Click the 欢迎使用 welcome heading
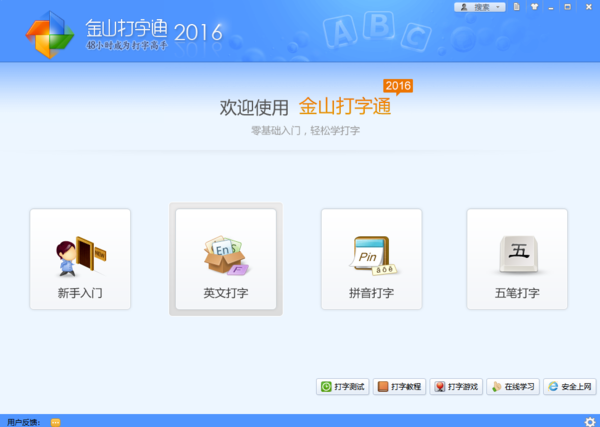Image resolution: width=600 pixels, height=427 pixels. tap(254, 107)
